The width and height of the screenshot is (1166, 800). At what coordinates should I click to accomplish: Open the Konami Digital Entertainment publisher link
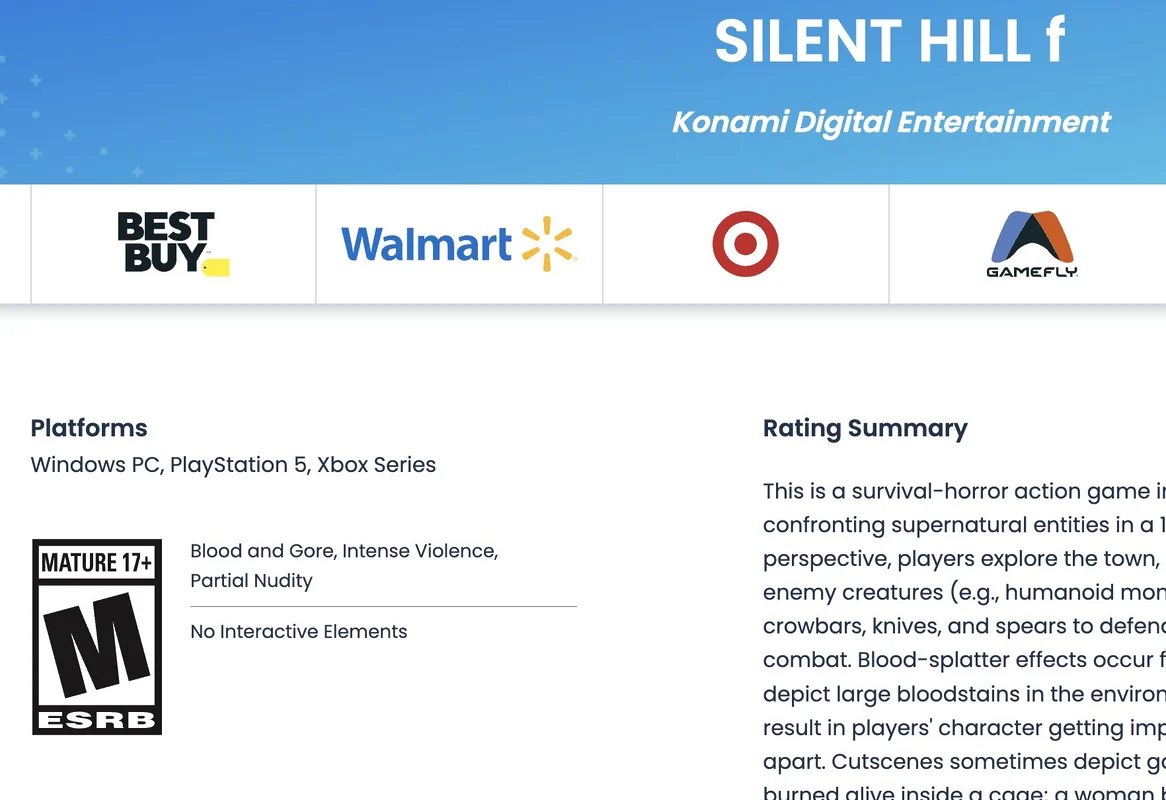point(891,122)
